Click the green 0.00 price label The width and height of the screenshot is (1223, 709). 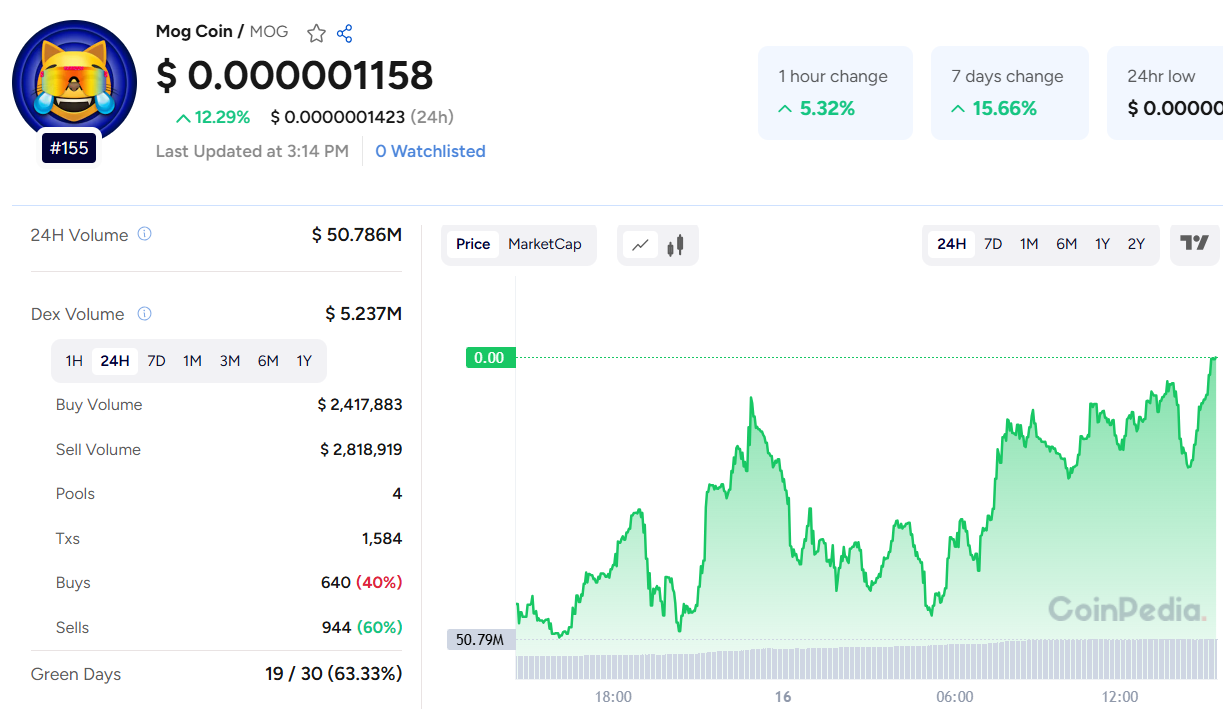(x=490, y=358)
